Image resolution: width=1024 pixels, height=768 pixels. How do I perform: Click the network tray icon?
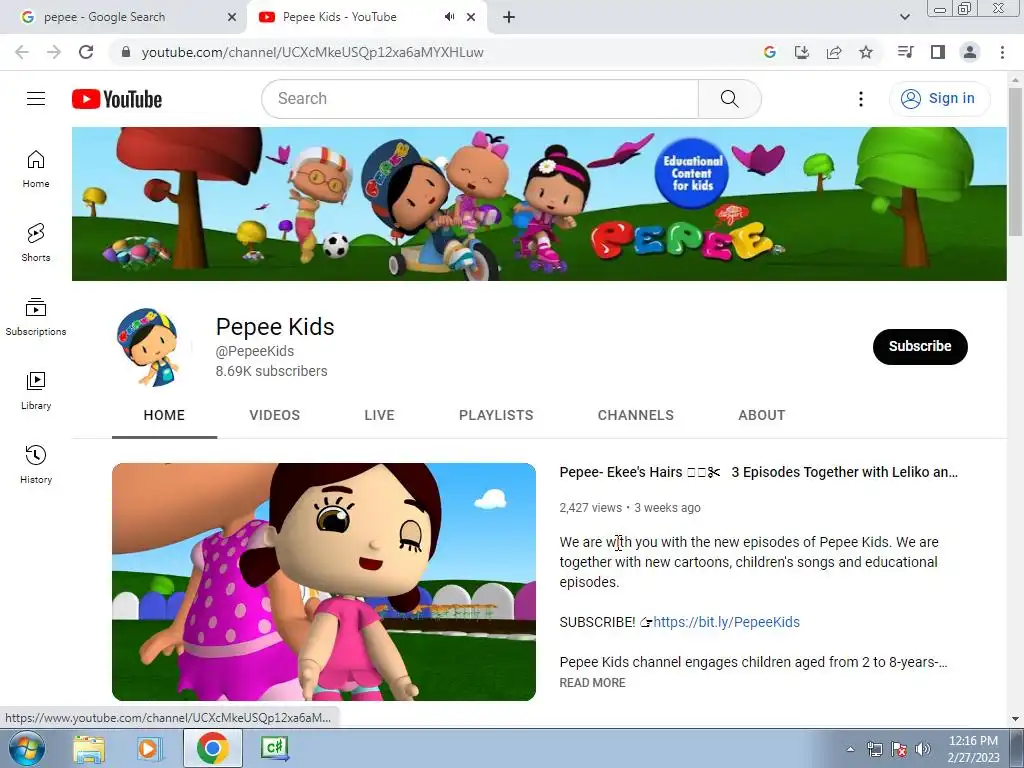874,749
